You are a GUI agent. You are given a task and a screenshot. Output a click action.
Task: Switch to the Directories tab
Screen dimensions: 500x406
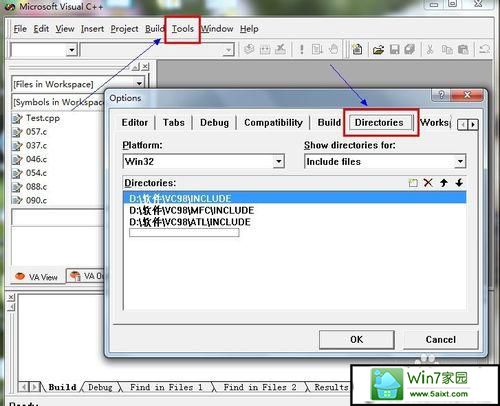379,123
